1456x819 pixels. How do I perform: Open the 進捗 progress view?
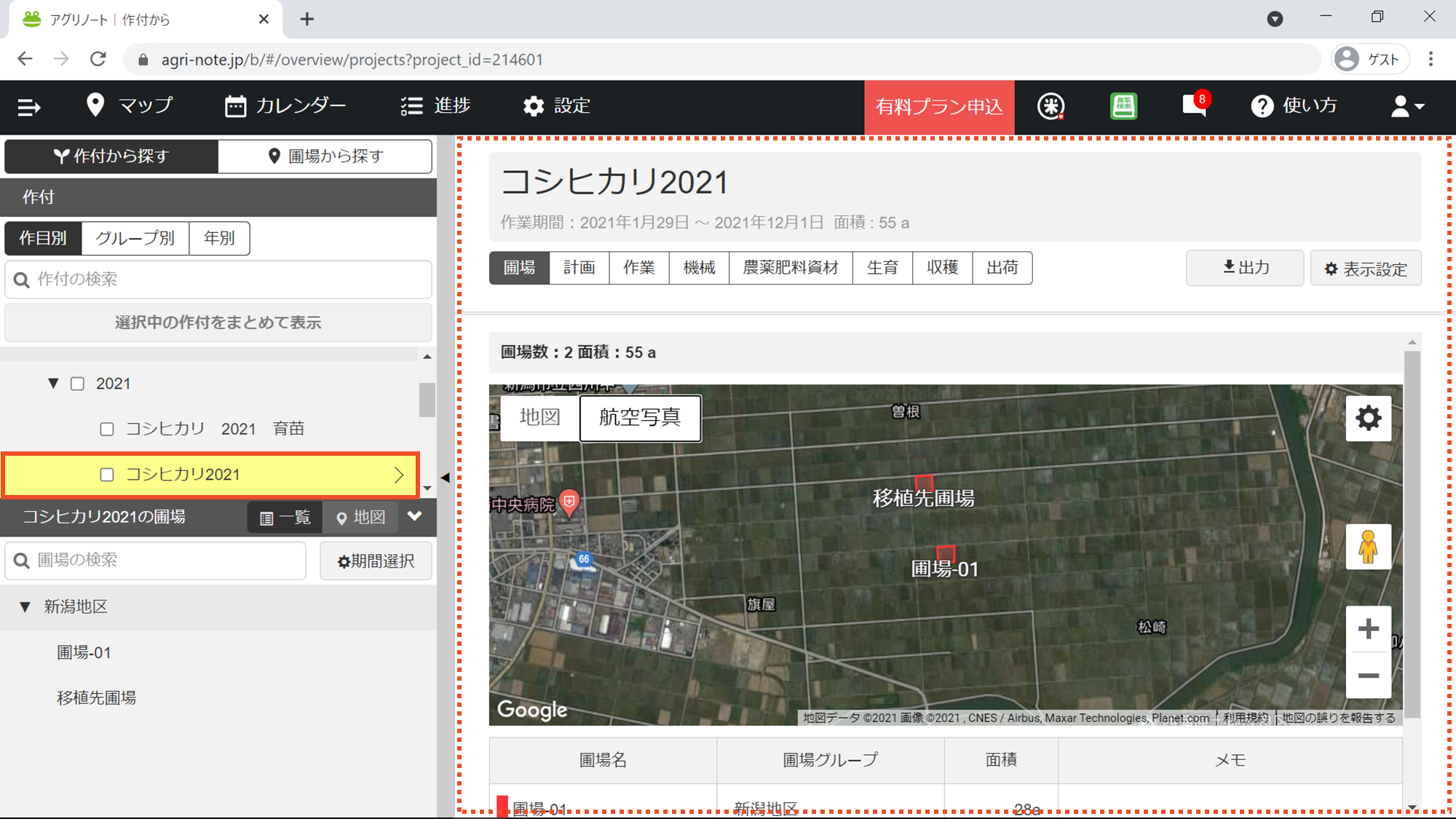[435, 106]
